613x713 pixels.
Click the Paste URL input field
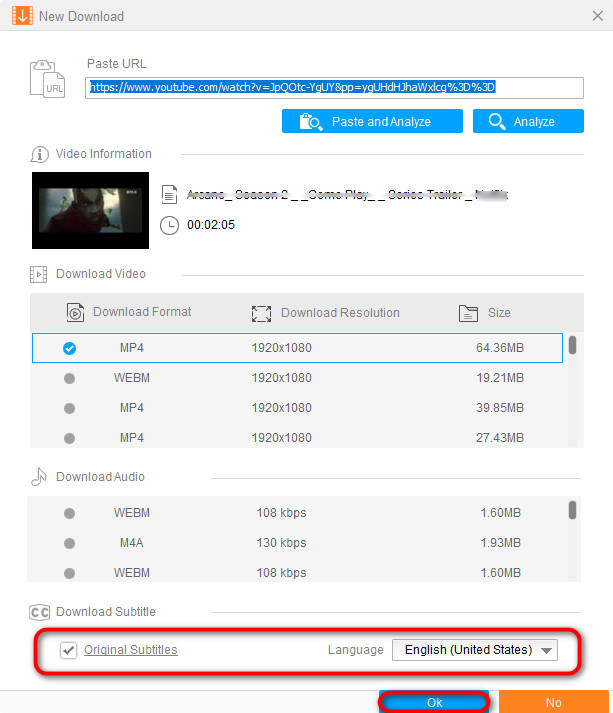coord(335,88)
